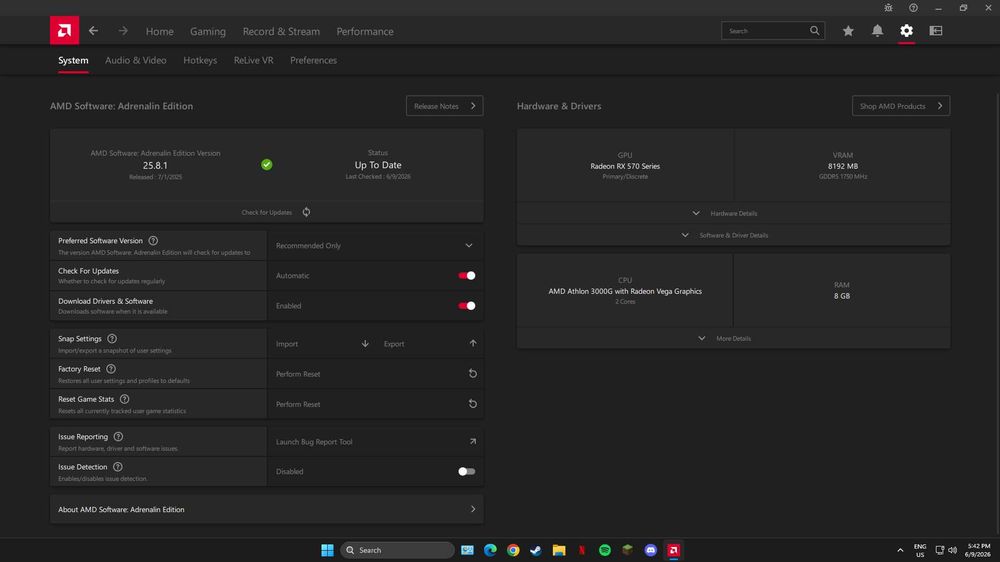
Task: Enable Issue Detection toggle
Action: (x=467, y=471)
